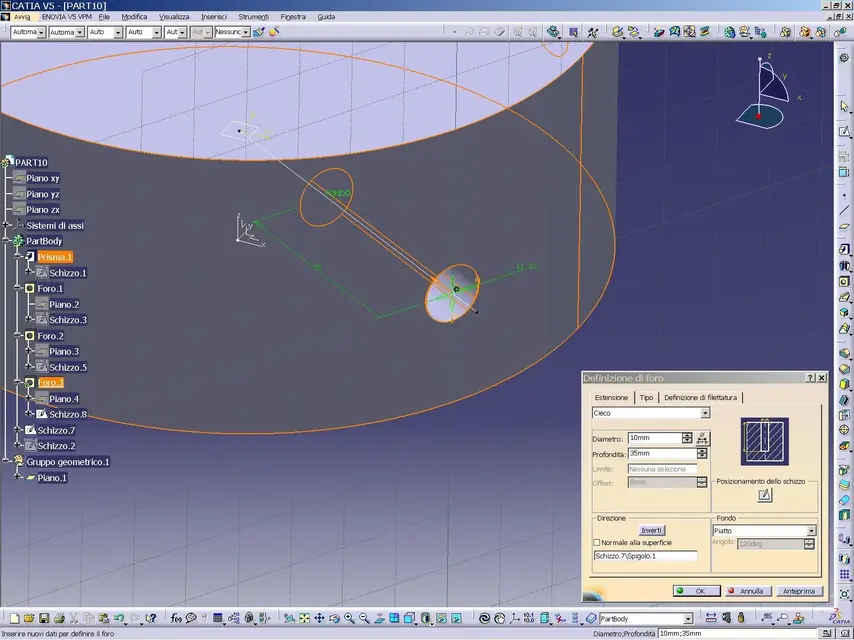Screen dimensions: 854x640
Task: Click the Sketcher icon in right toolbar
Action: tap(844, 132)
